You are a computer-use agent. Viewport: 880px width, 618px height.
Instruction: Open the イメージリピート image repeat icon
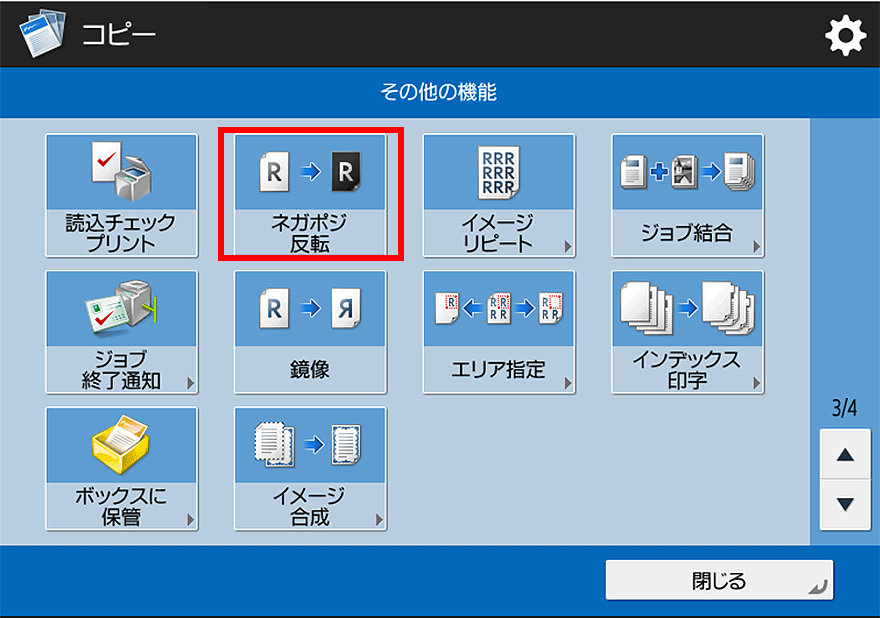[498, 172]
